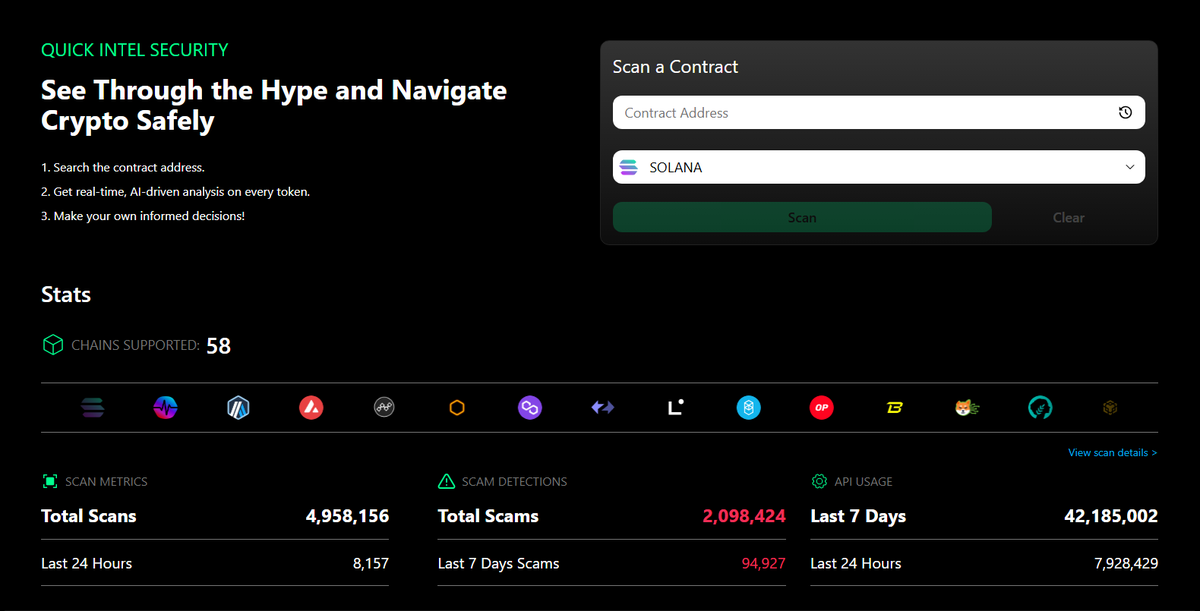Click the Last 24 Hours scans value 8,157
This screenshot has width=1200, height=611.
[371, 564]
